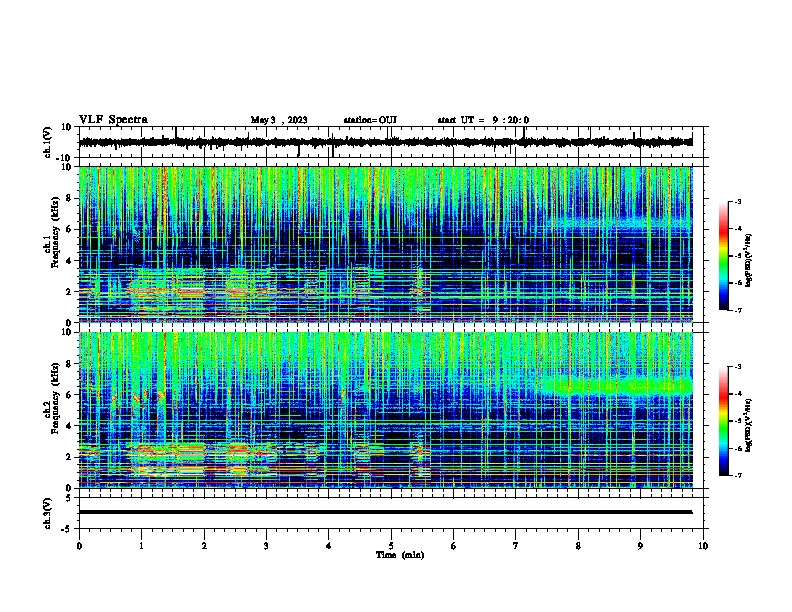This screenshot has height=612, width=792.
Task: Click the "8" kHz tick on ch.1 frequency axis
Action: 70,198
